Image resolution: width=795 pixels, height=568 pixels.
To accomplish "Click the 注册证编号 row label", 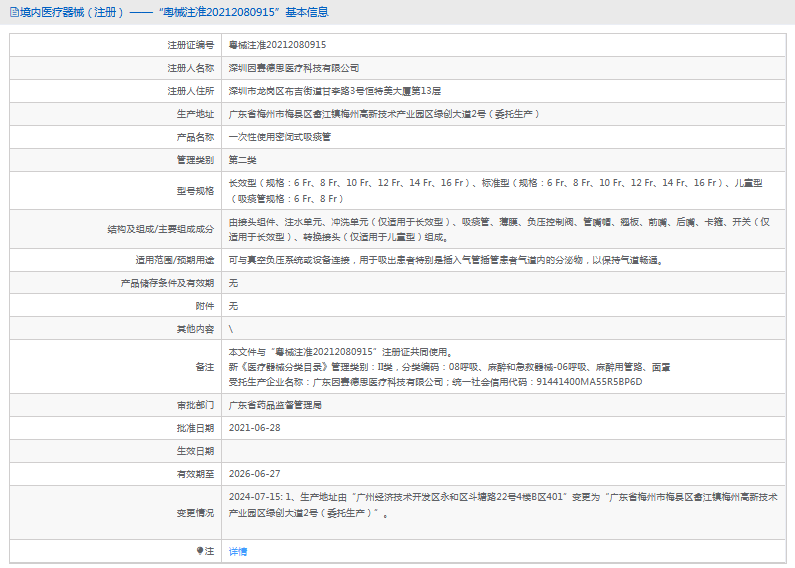I will 191,45.
